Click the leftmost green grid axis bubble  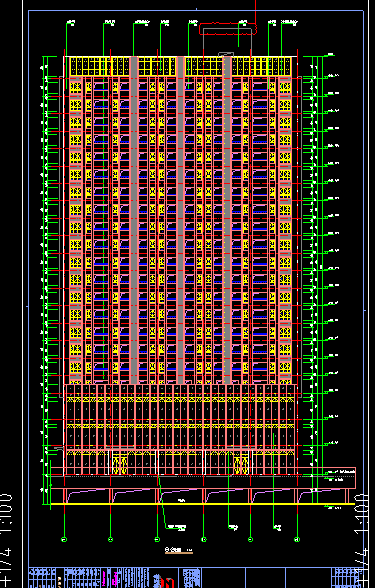[64, 539]
